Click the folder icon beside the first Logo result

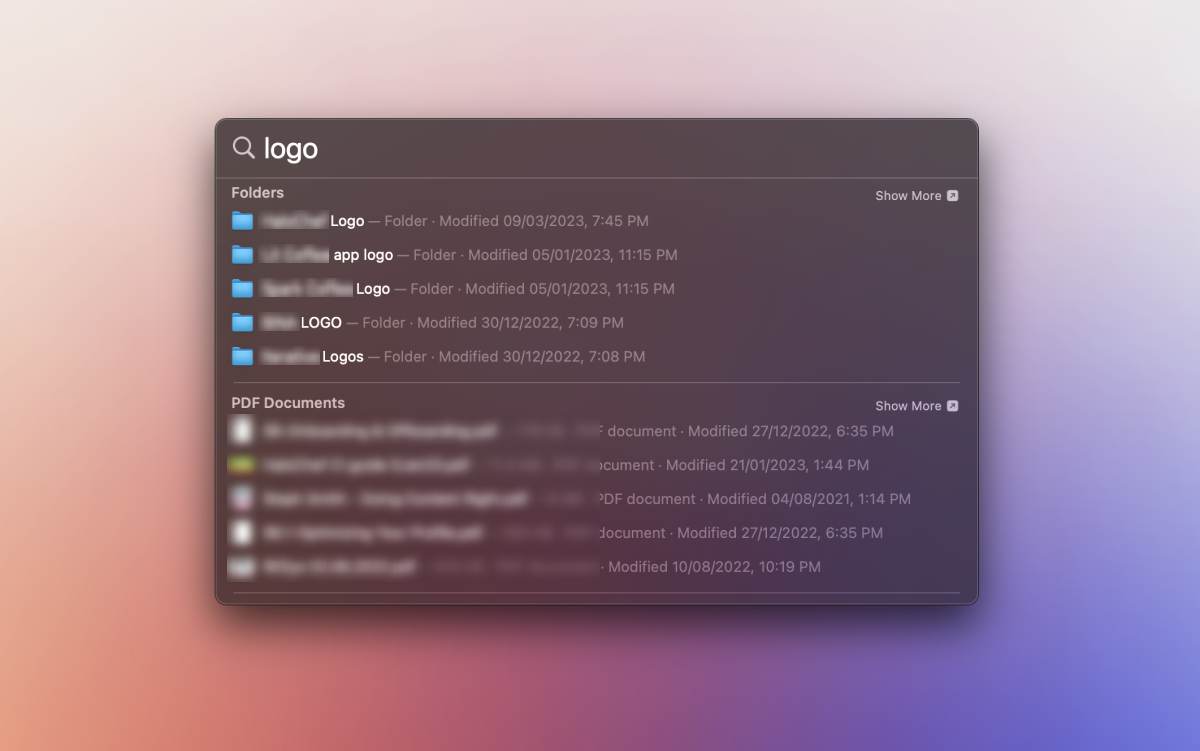242,220
